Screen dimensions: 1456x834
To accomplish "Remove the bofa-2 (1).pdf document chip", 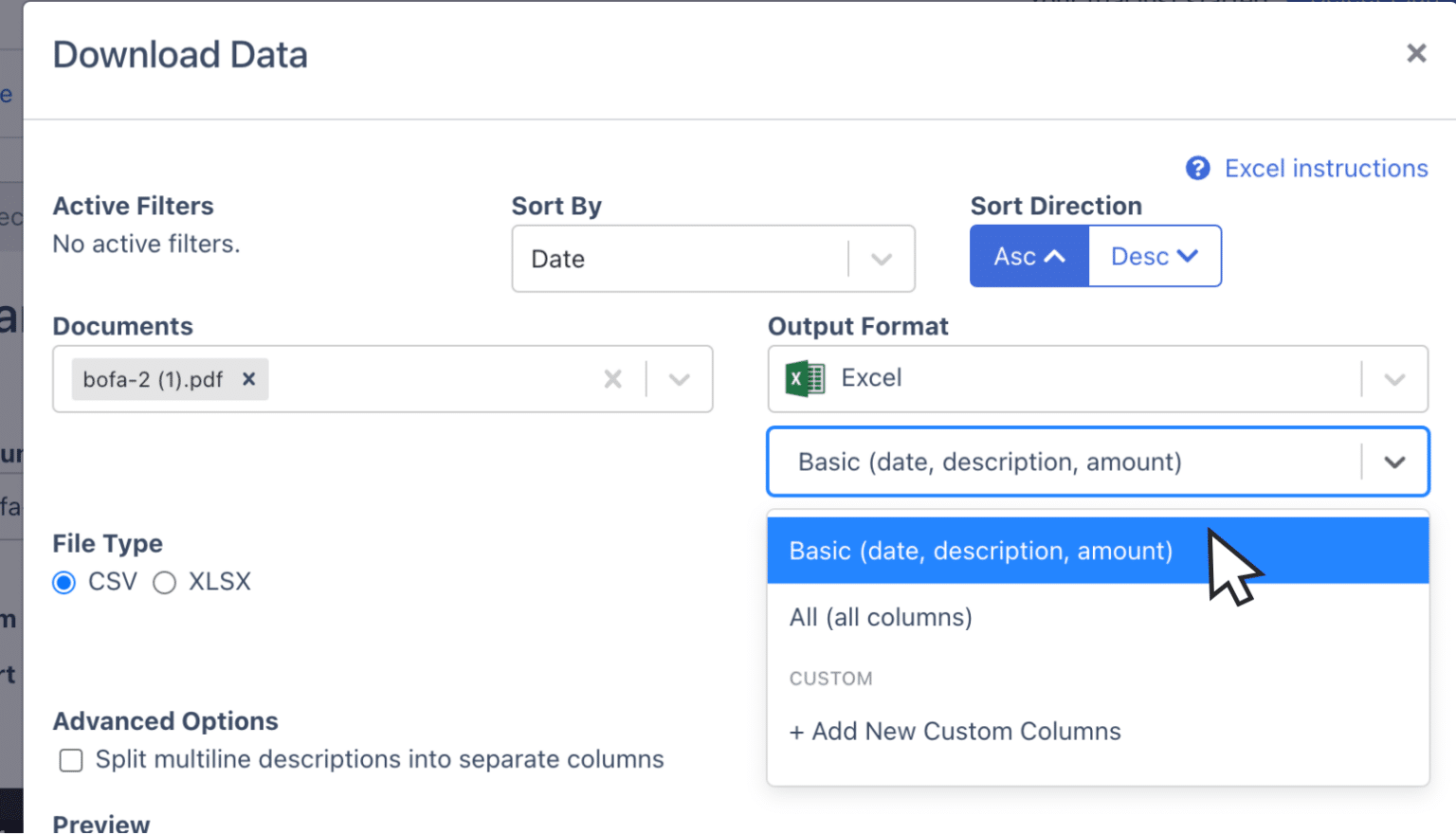I will [x=247, y=378].
